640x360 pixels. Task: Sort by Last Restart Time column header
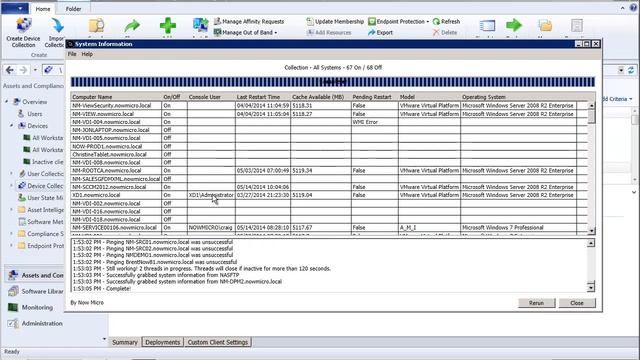(262, 97)
